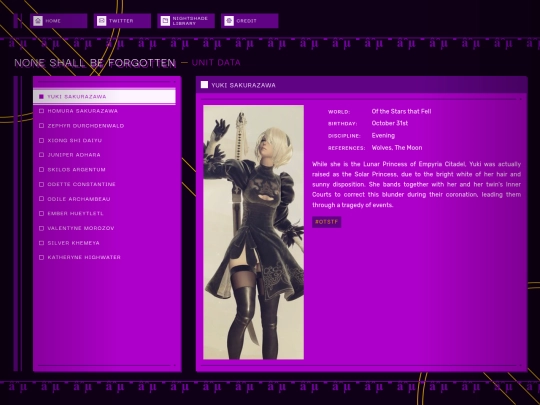The height and width of the screenshot is (405, 540).
Task: Click the square marker beside Juniper Adhara
Action: [x=41, y=155]
